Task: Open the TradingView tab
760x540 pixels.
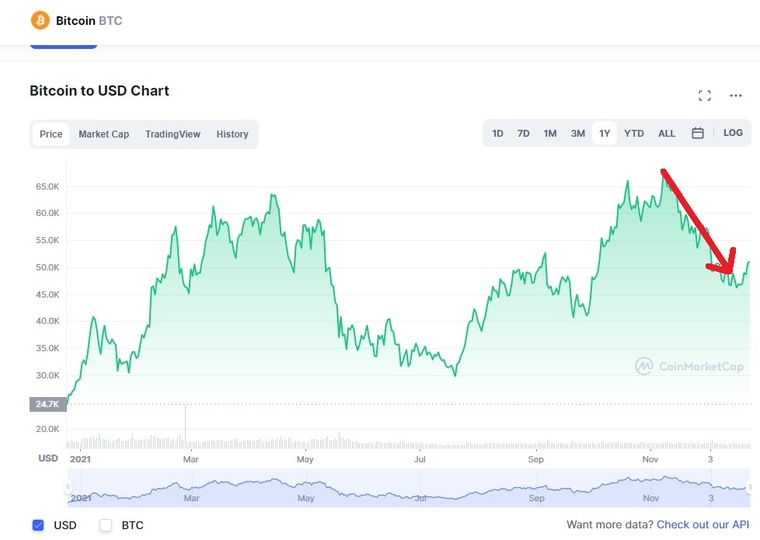Action: [173, 134]
